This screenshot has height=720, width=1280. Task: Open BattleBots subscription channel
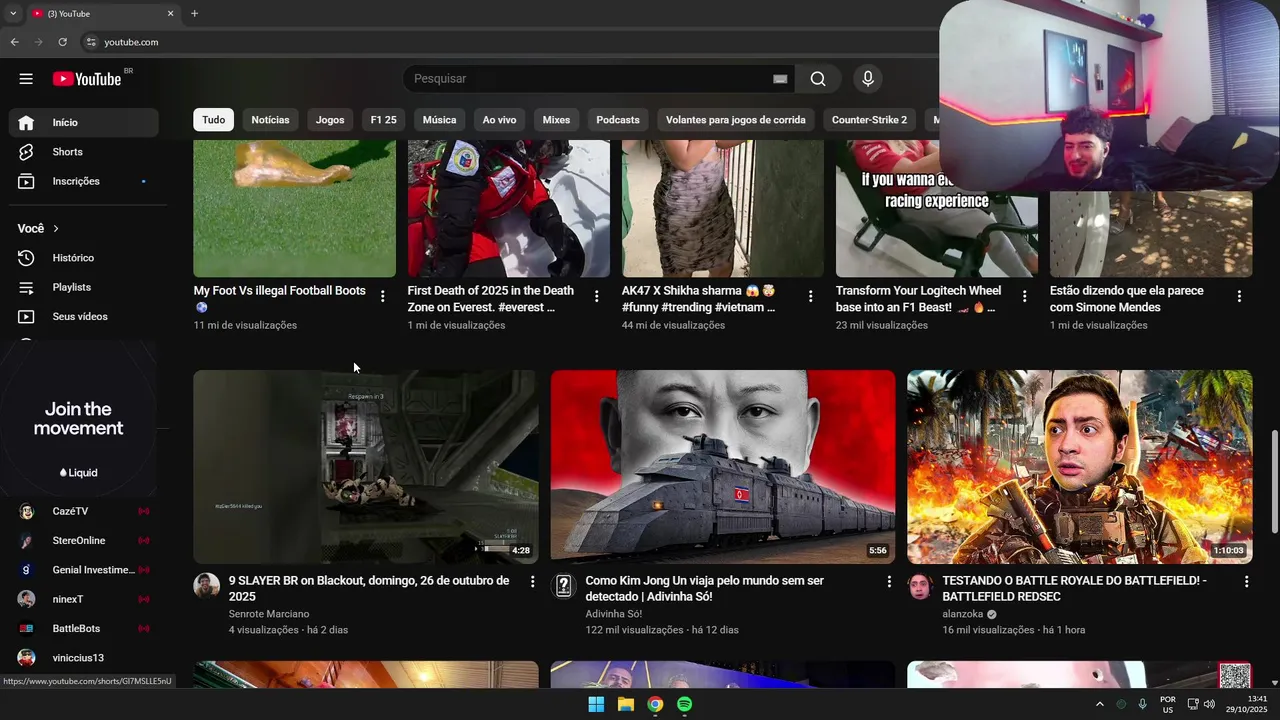pos(84,628)
